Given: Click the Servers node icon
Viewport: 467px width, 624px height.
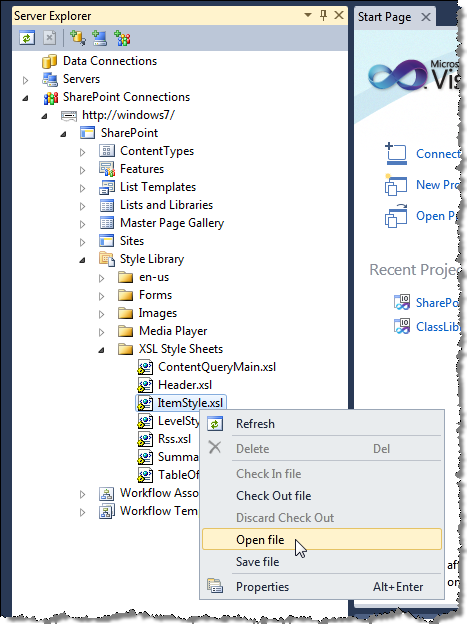Looking at the screenshot, I should click(50, 79).
